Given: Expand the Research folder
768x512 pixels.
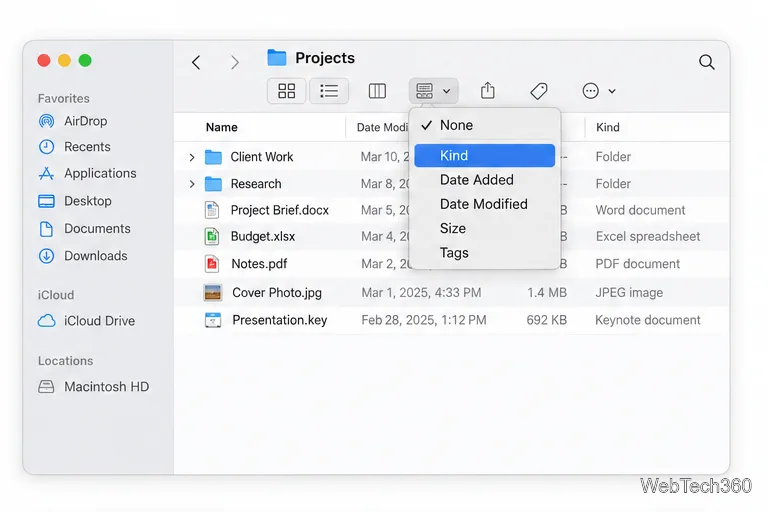Looking at the screenshot, I should (192, 184).
